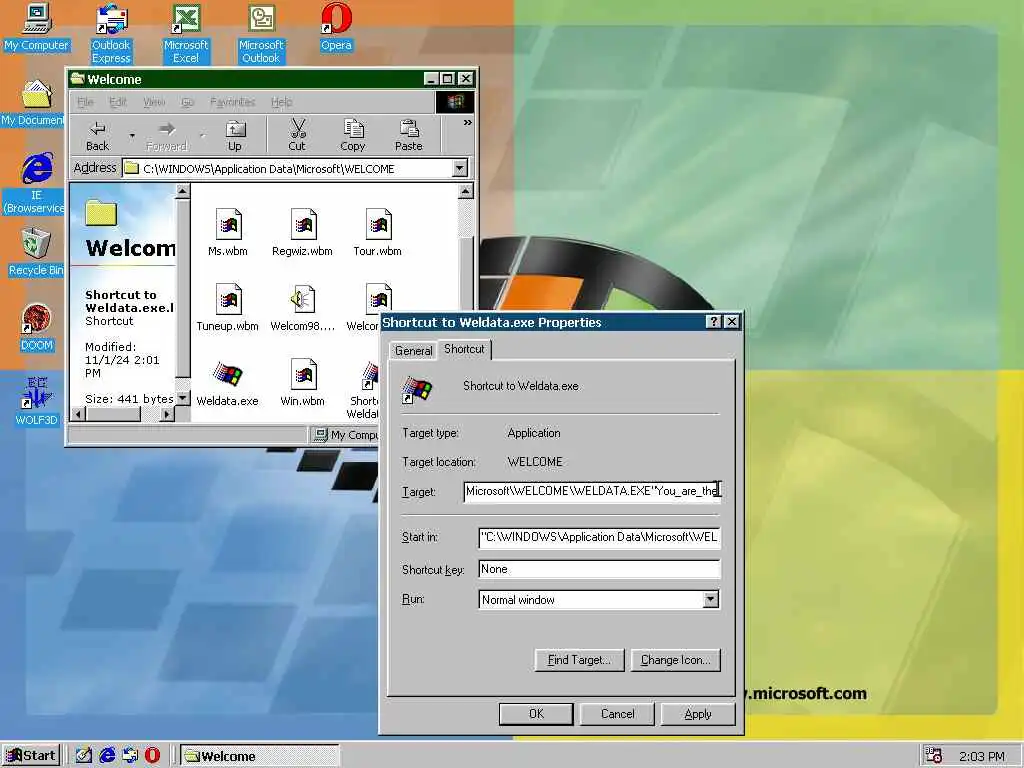Select the Tour.wbm file icon
Image resolution: width=1024 pixels, height=768 pixels.
(377, 232)
